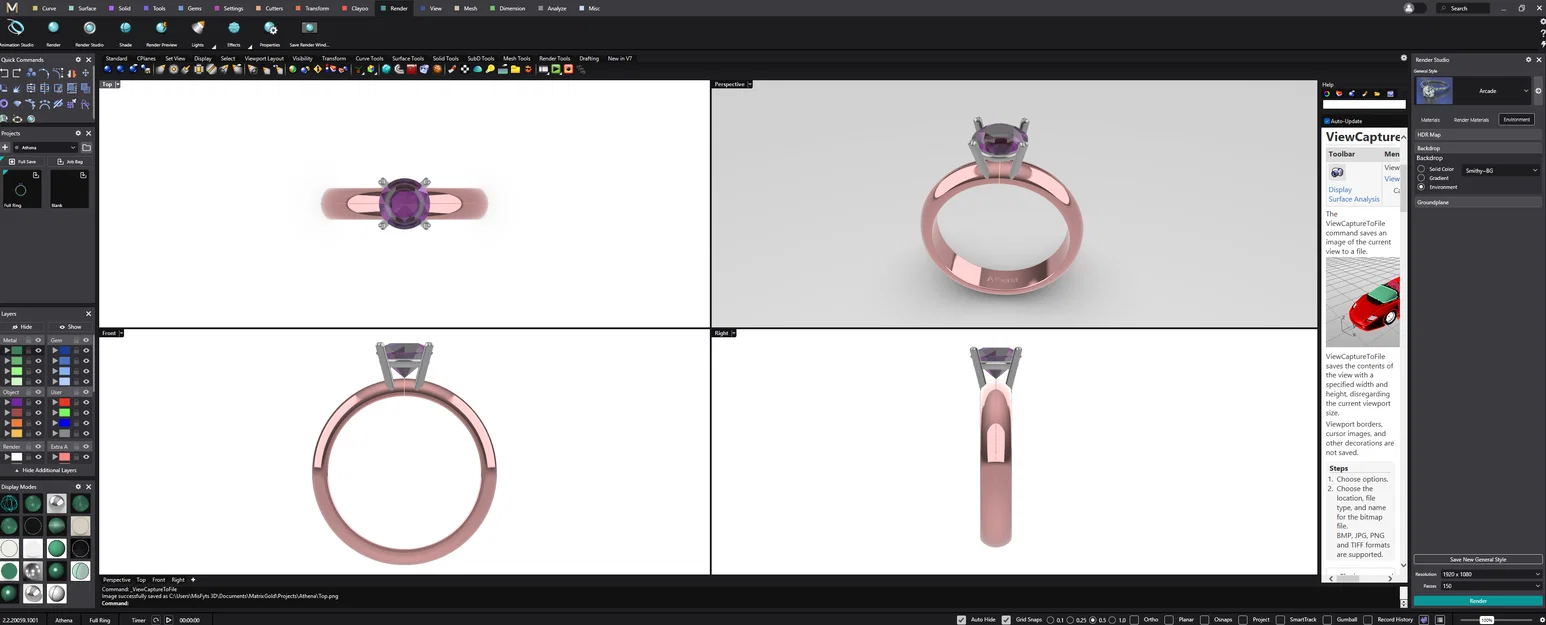The height and width of the screenshot is (625, 1546).
Task: Open the Passes 150 dropdown
Action: 1491,586
